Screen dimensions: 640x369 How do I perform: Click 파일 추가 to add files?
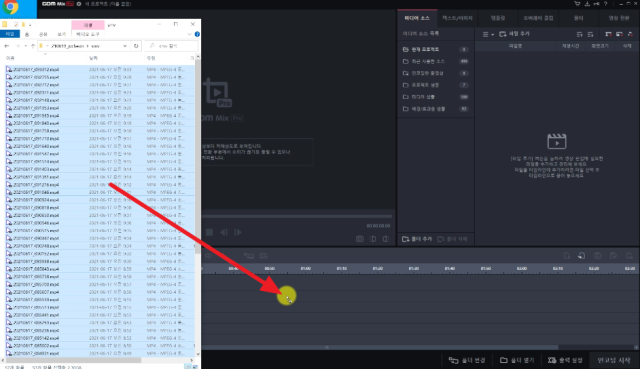514,34
